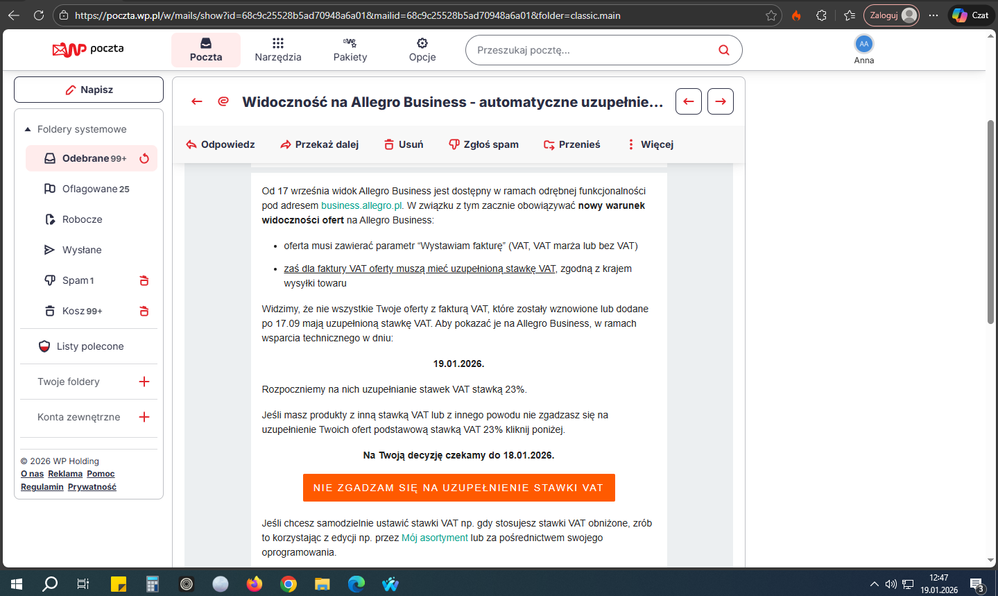998x596 pixels.
Task: Go to the previous message arrow button
Action: [x=688, y=101]
